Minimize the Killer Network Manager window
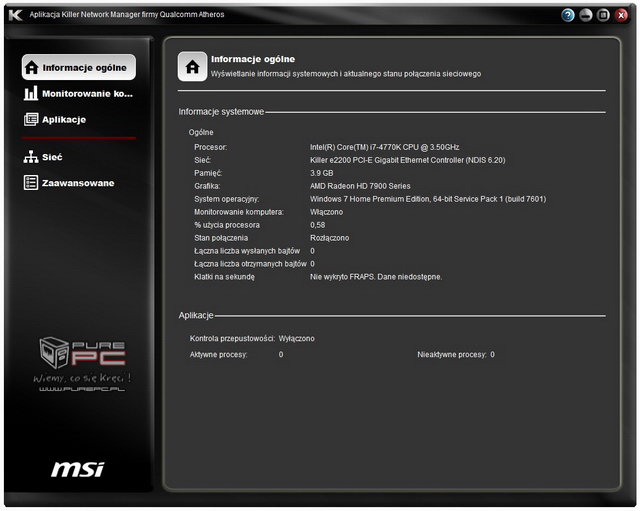The height and width of the screenshot is (511, 640). (x=586, y=16)
